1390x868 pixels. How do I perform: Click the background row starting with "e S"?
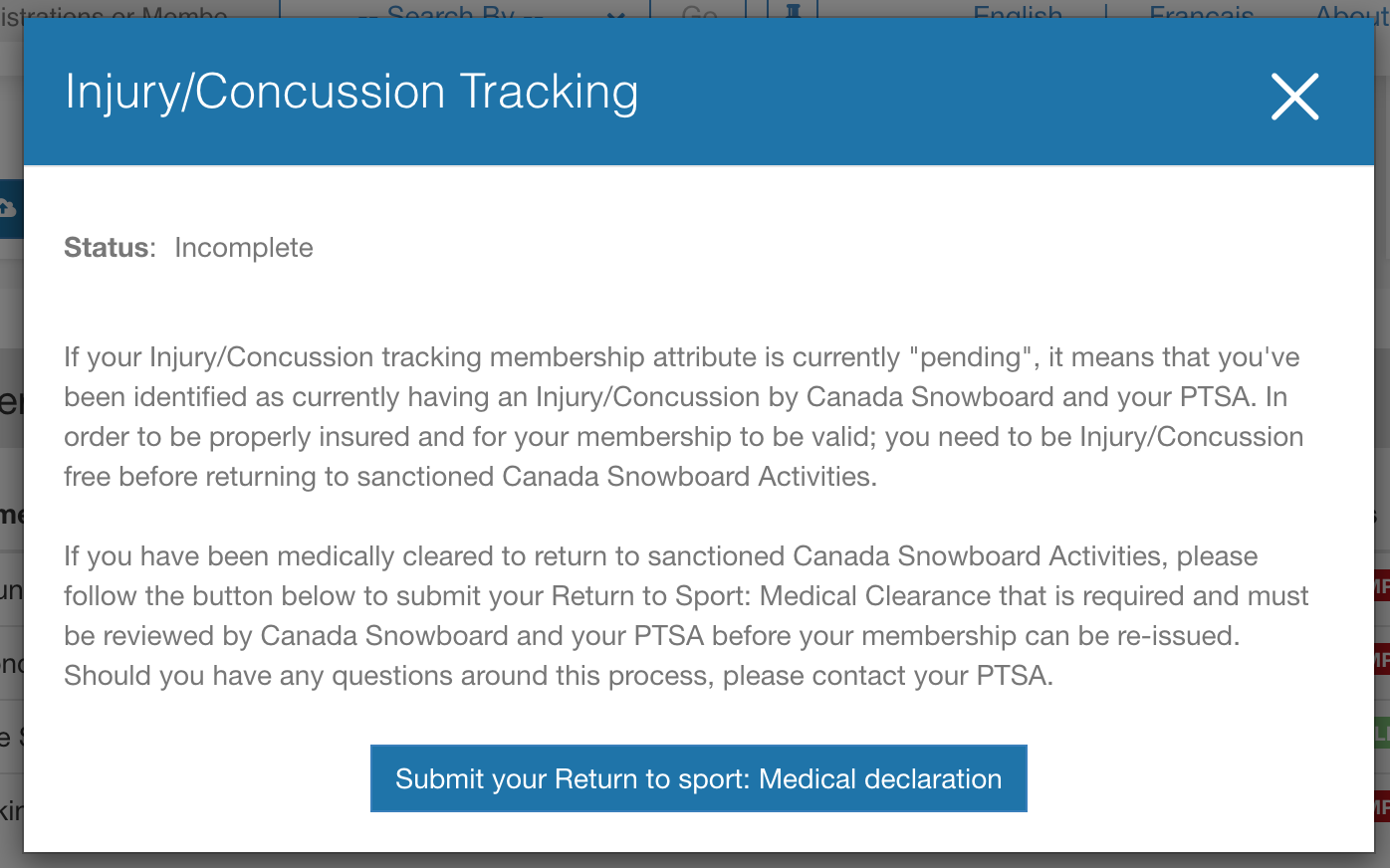(10, 737)
